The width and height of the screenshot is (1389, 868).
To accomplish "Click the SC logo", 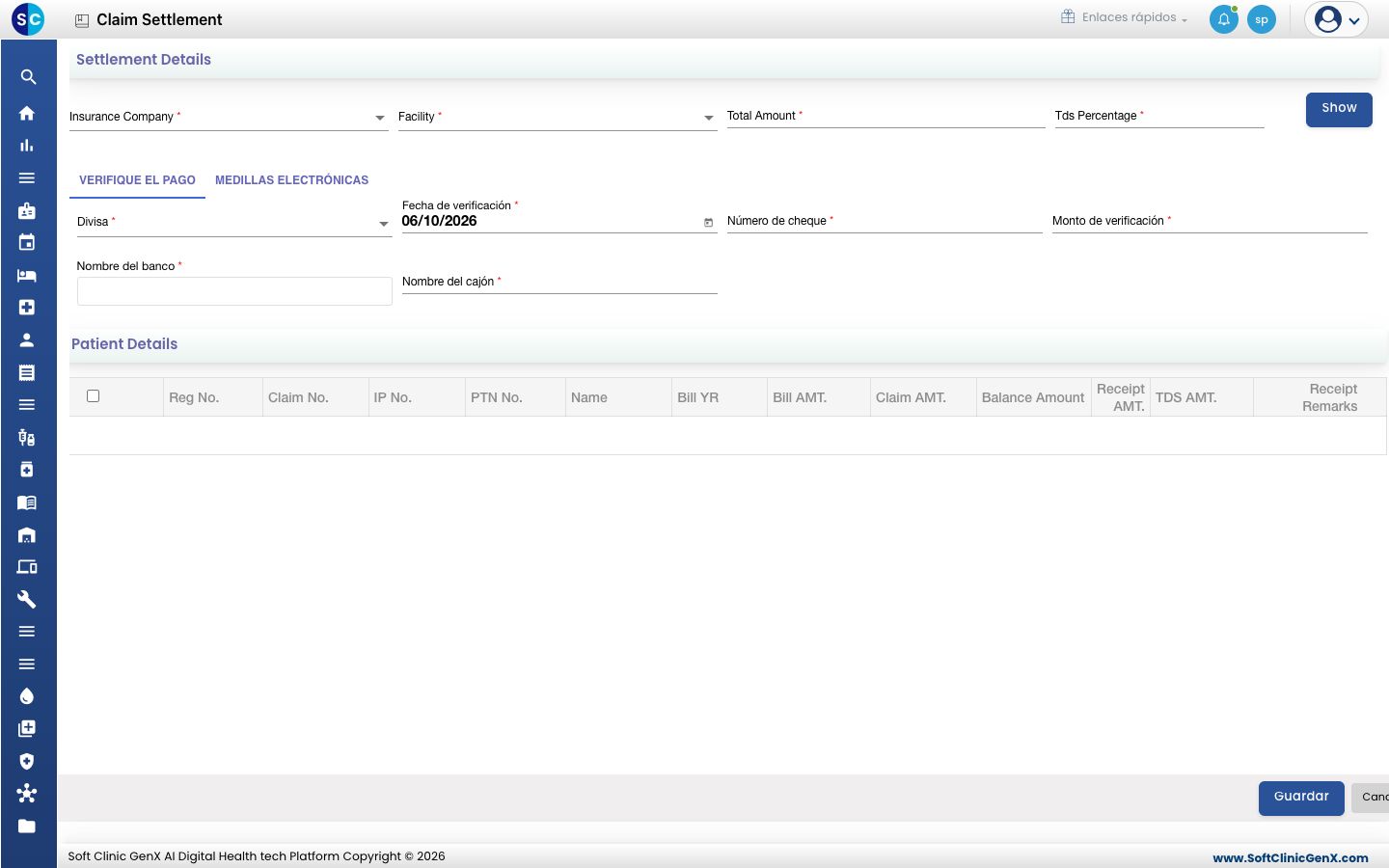I will [x=28, y=19].
